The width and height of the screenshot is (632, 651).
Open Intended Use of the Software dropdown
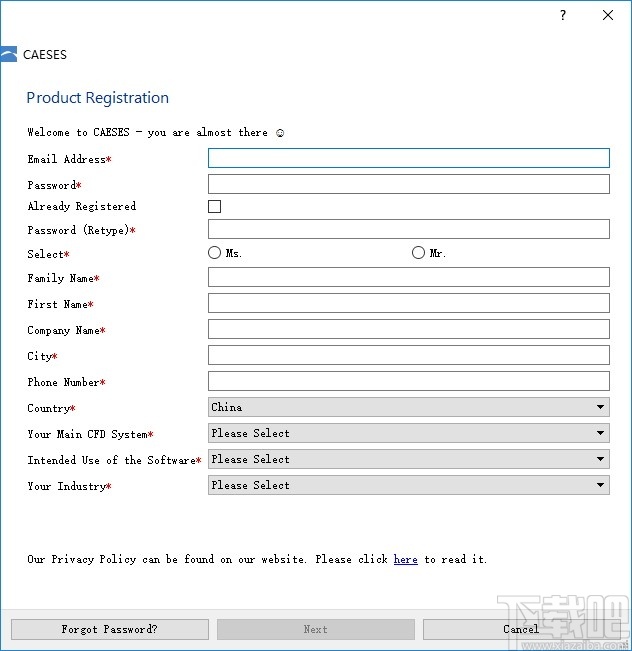pos(408,459)
